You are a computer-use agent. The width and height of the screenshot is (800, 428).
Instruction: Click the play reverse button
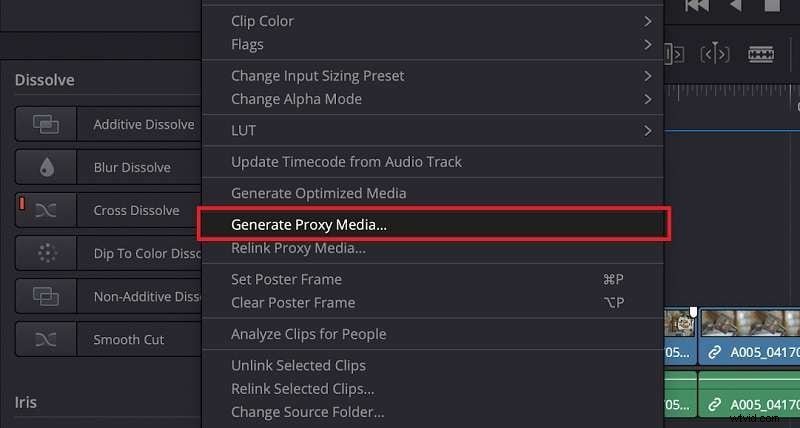[x=736, y=6]
